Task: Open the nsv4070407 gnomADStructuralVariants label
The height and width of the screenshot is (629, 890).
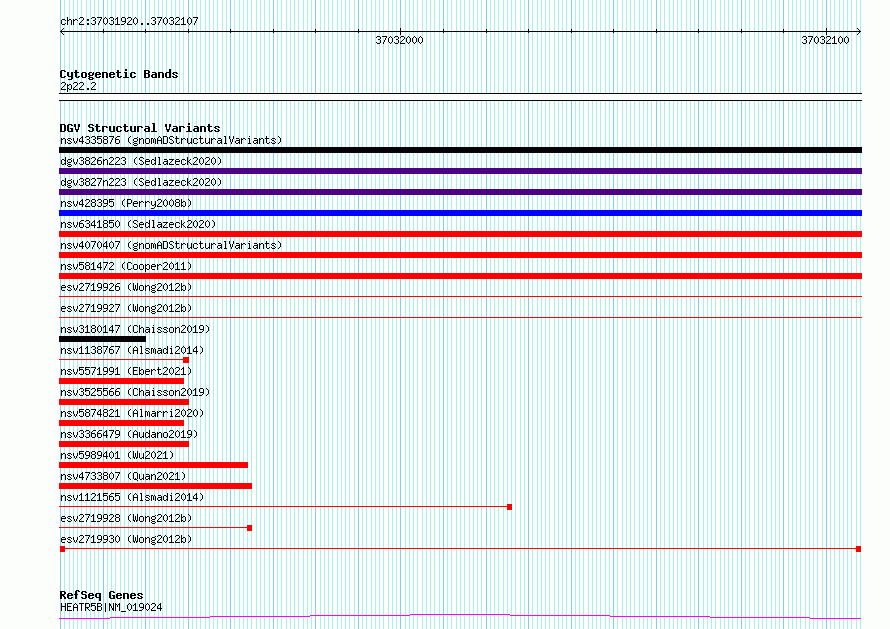Action: tap(171, 245)
